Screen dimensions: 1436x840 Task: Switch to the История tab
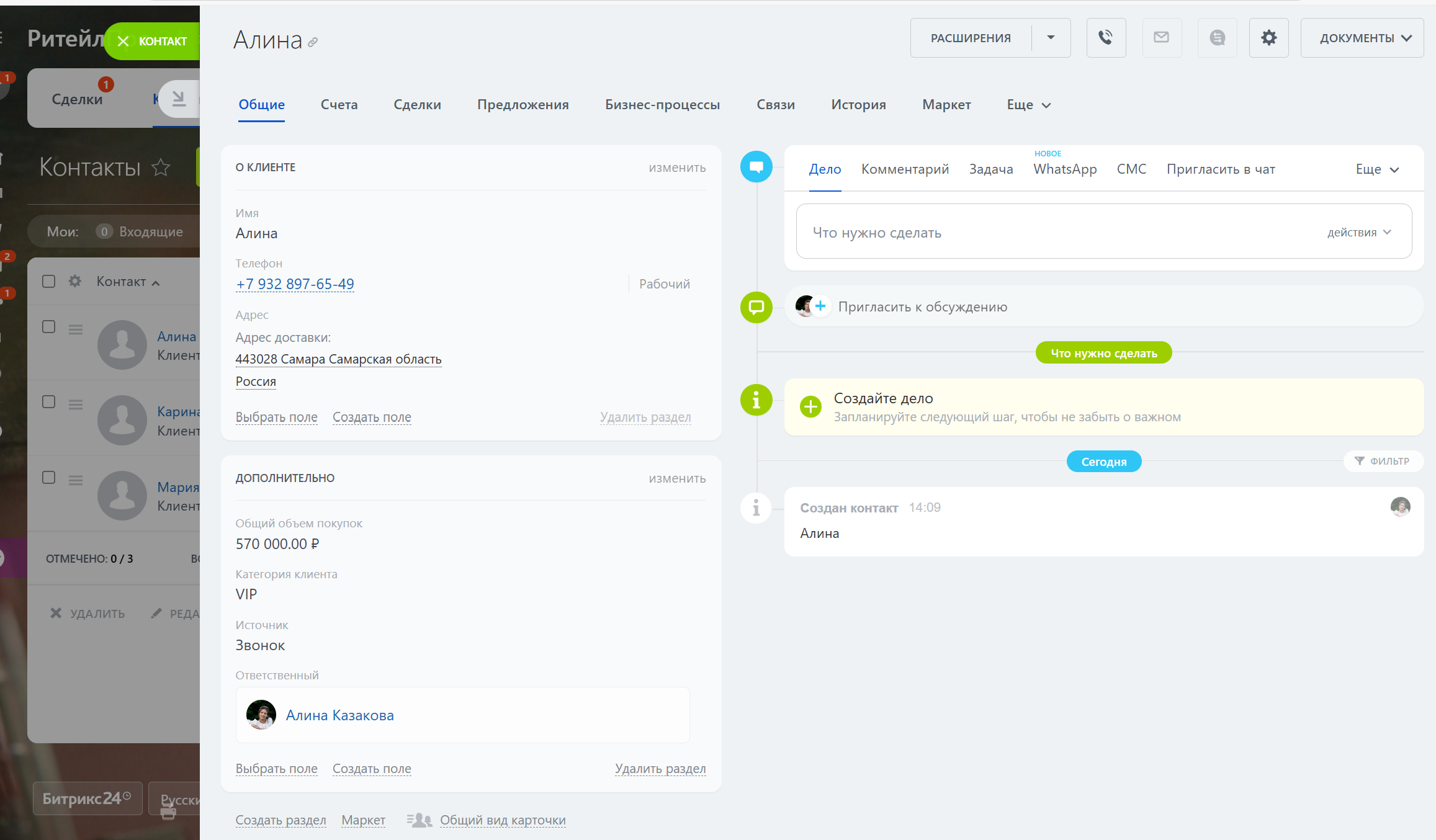point(858,105)
